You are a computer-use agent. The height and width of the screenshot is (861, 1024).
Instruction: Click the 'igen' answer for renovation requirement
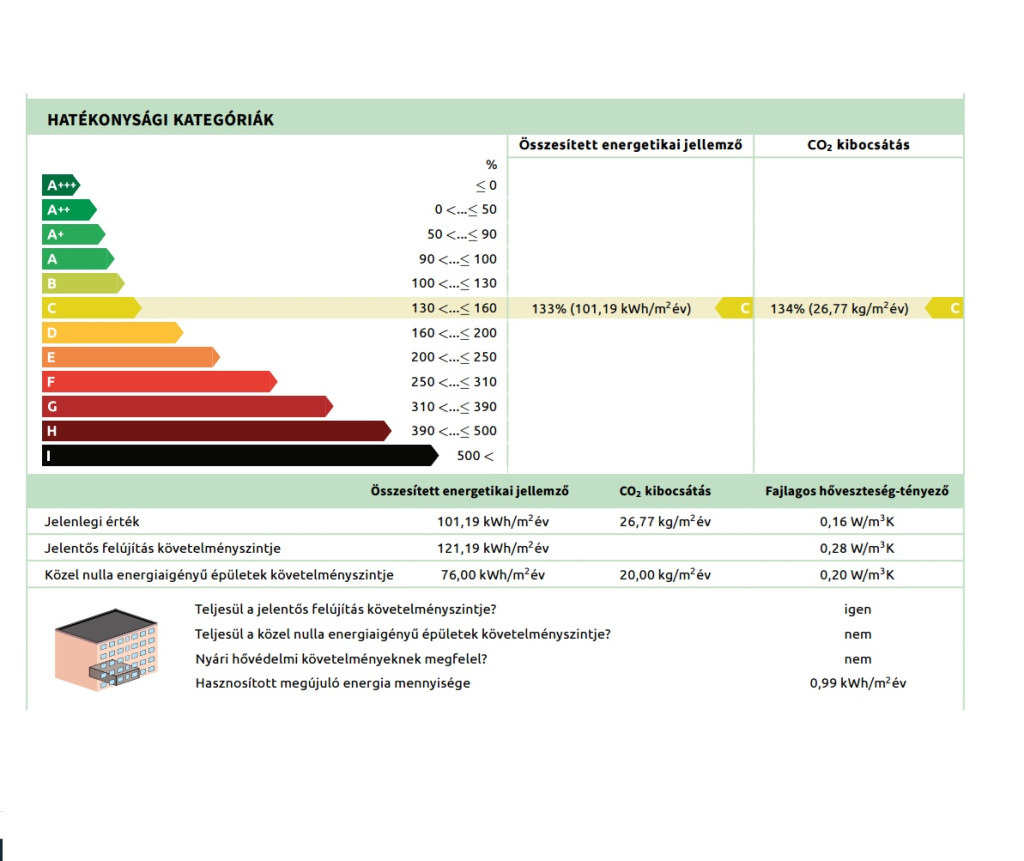click(x=857, y=609)
